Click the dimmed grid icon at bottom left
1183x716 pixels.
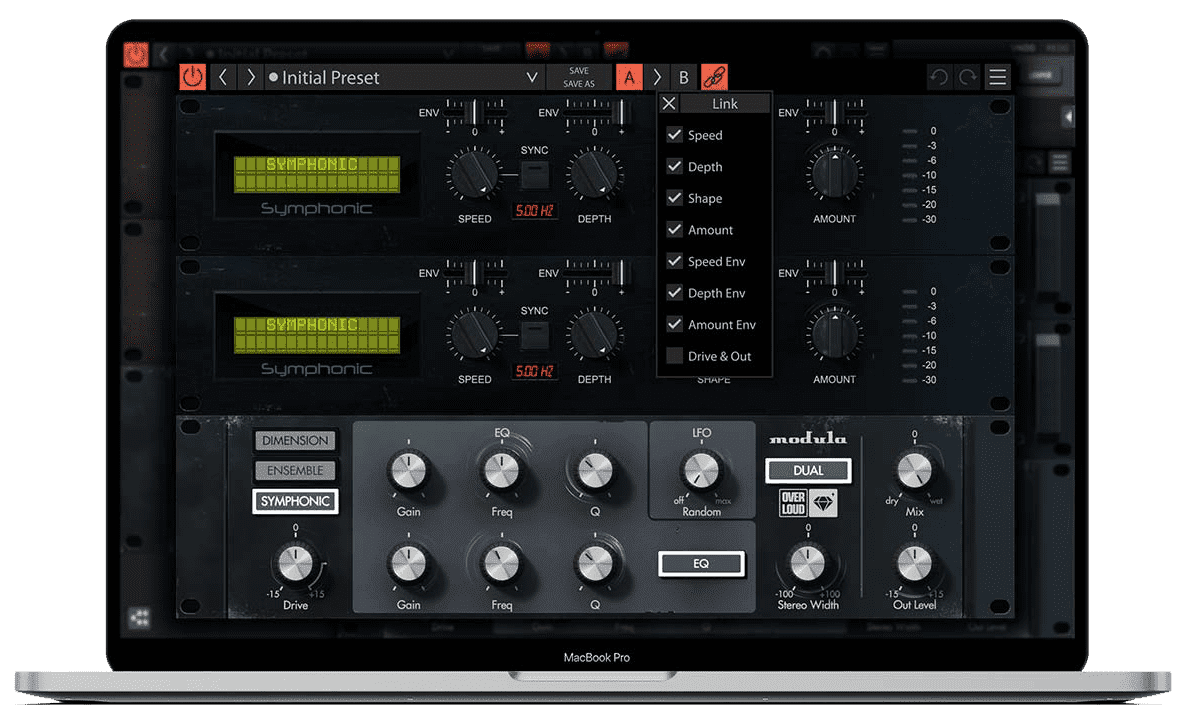click(140, 618)
